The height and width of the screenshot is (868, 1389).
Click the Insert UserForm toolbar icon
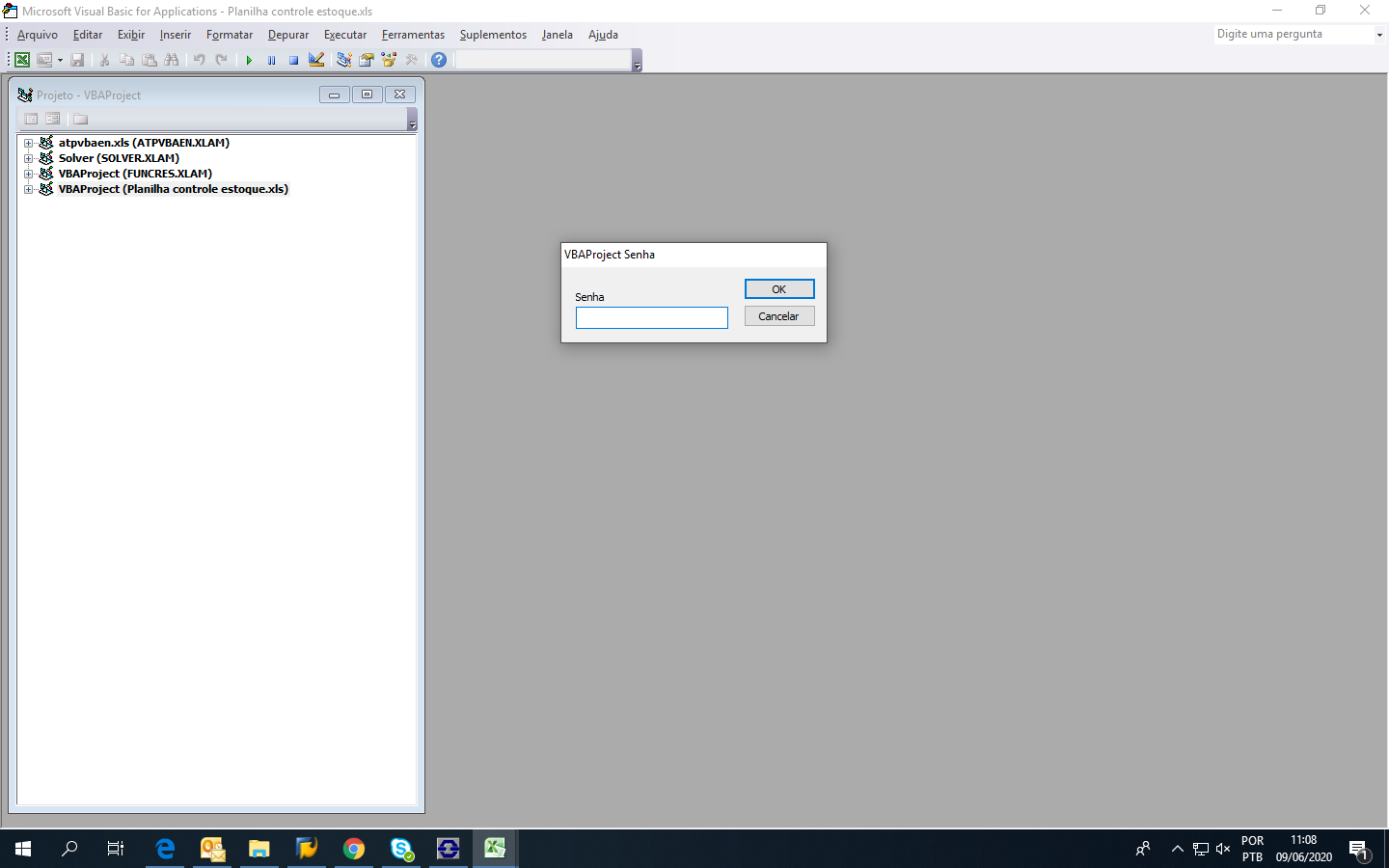pos(44,60)
